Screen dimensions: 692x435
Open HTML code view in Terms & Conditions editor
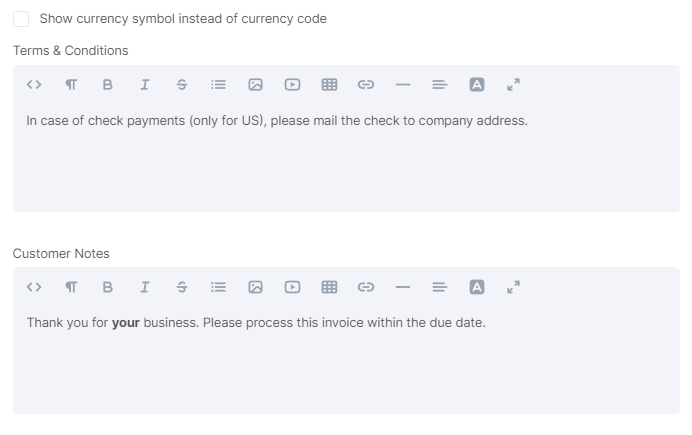click(34, 84)
